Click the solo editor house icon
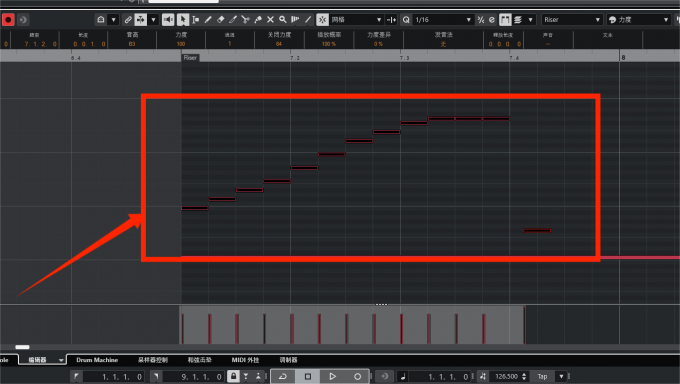 click(x=101, y=20)
